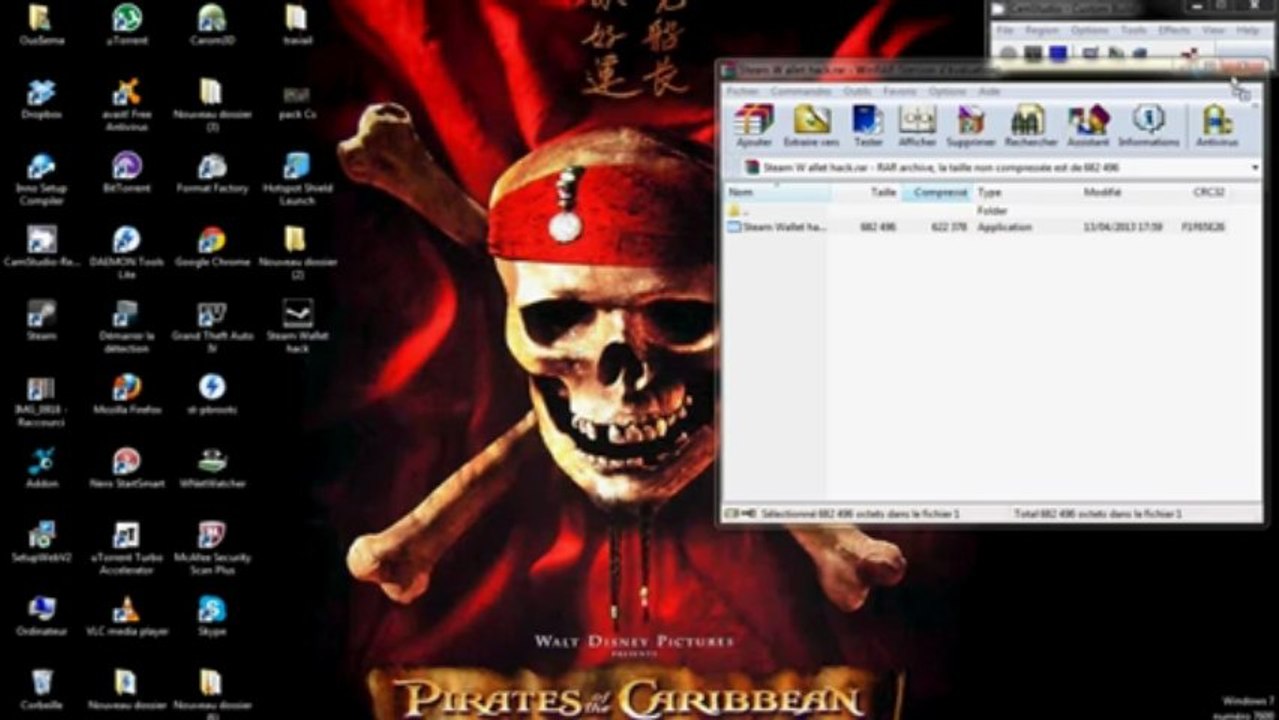Click the WinRAR status bar drive icon
Image resolution: width=1279 pixels, height=720 pixels.
tap(738, 513)
